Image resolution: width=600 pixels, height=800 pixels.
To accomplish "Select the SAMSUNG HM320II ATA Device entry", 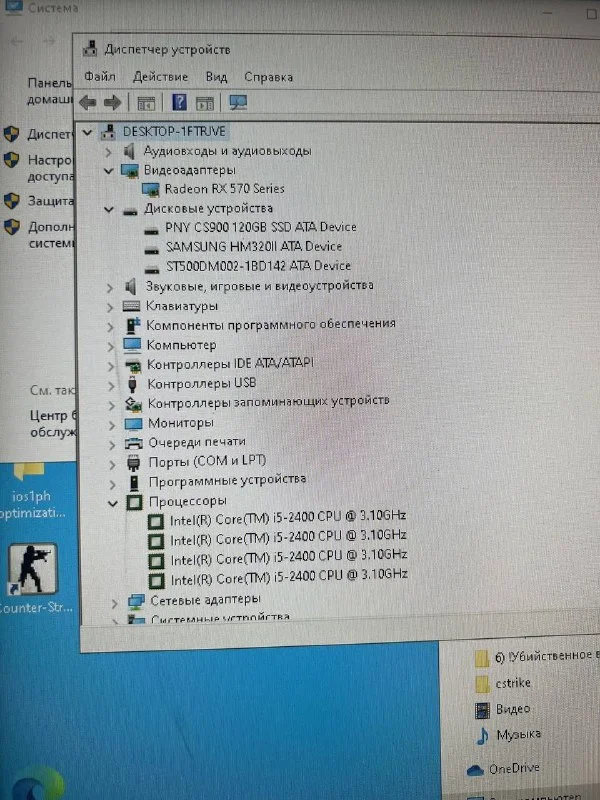I will 254,246.
